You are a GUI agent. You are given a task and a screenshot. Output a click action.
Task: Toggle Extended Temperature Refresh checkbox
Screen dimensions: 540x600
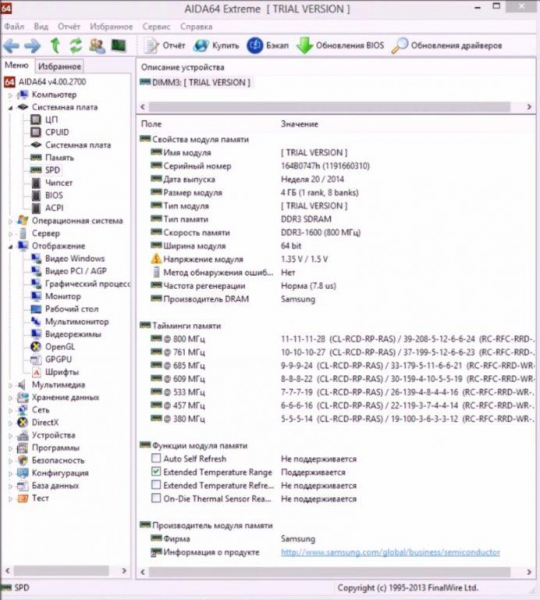coord(156,485)
